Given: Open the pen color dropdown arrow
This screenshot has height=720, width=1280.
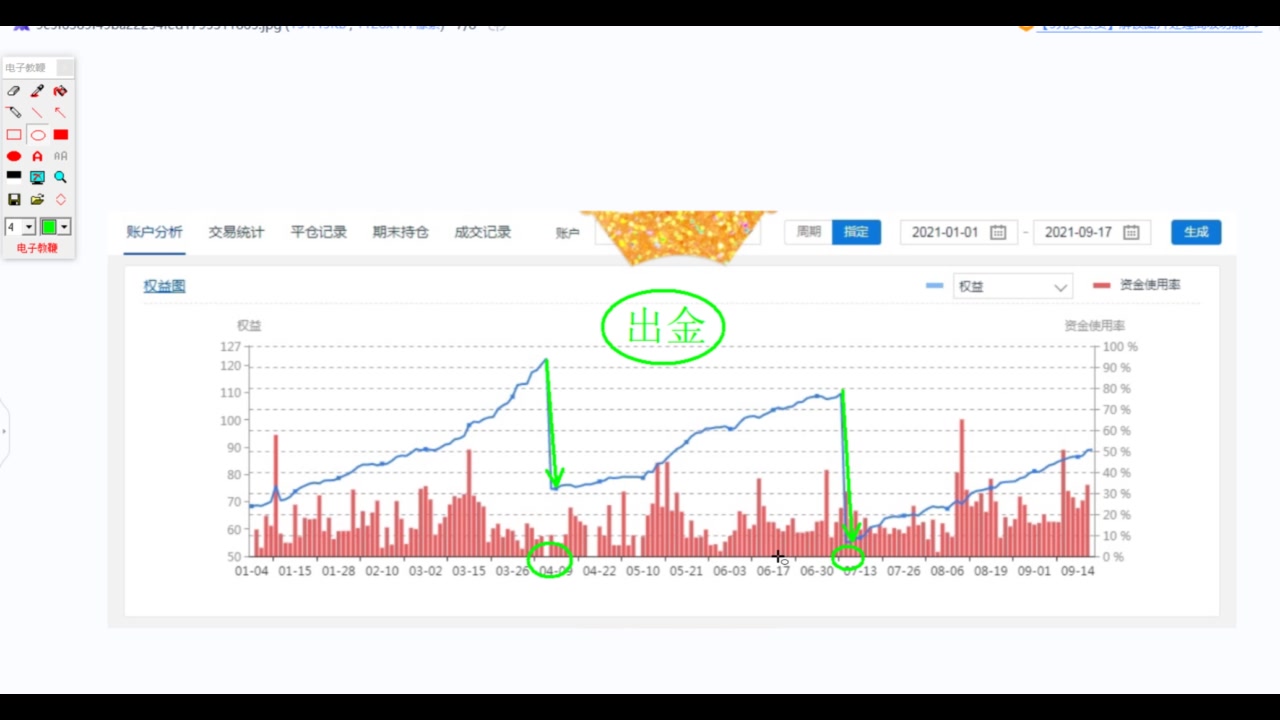Looking at the screenshot, I should click(64, 227).
